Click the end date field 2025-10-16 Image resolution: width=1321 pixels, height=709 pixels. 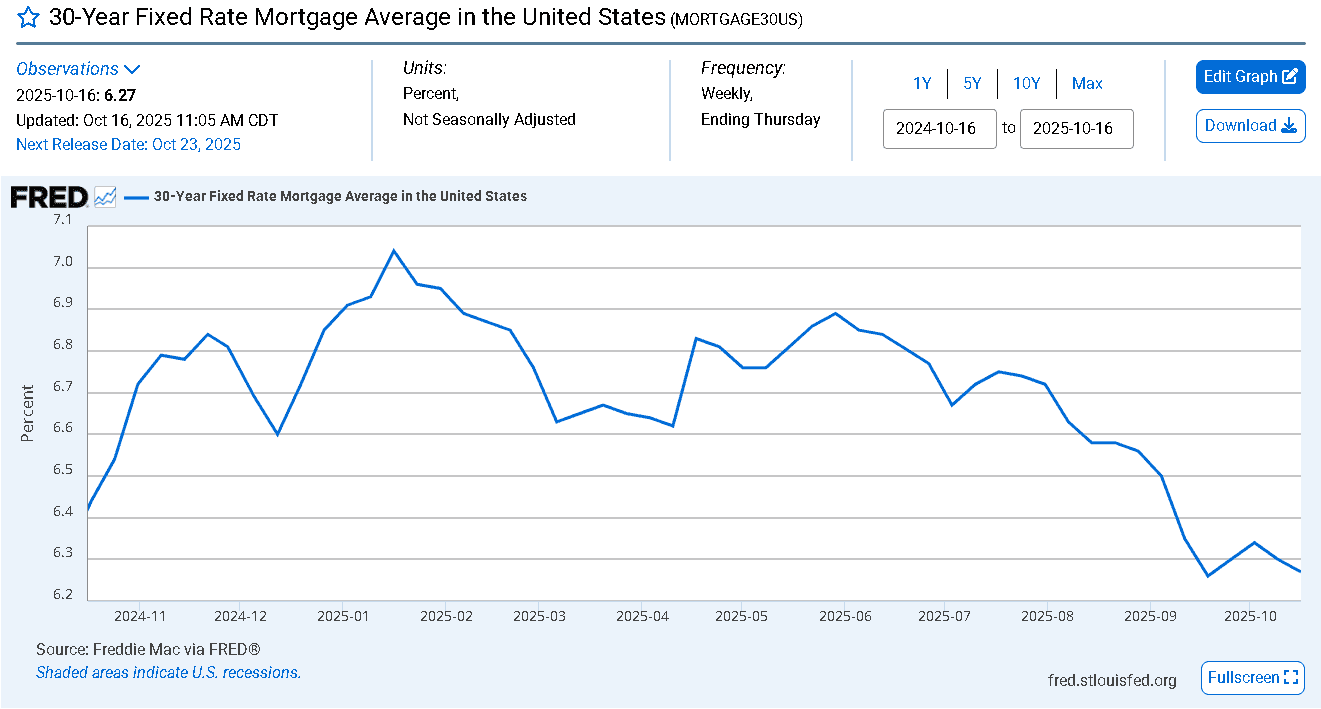pos(1076,129)
